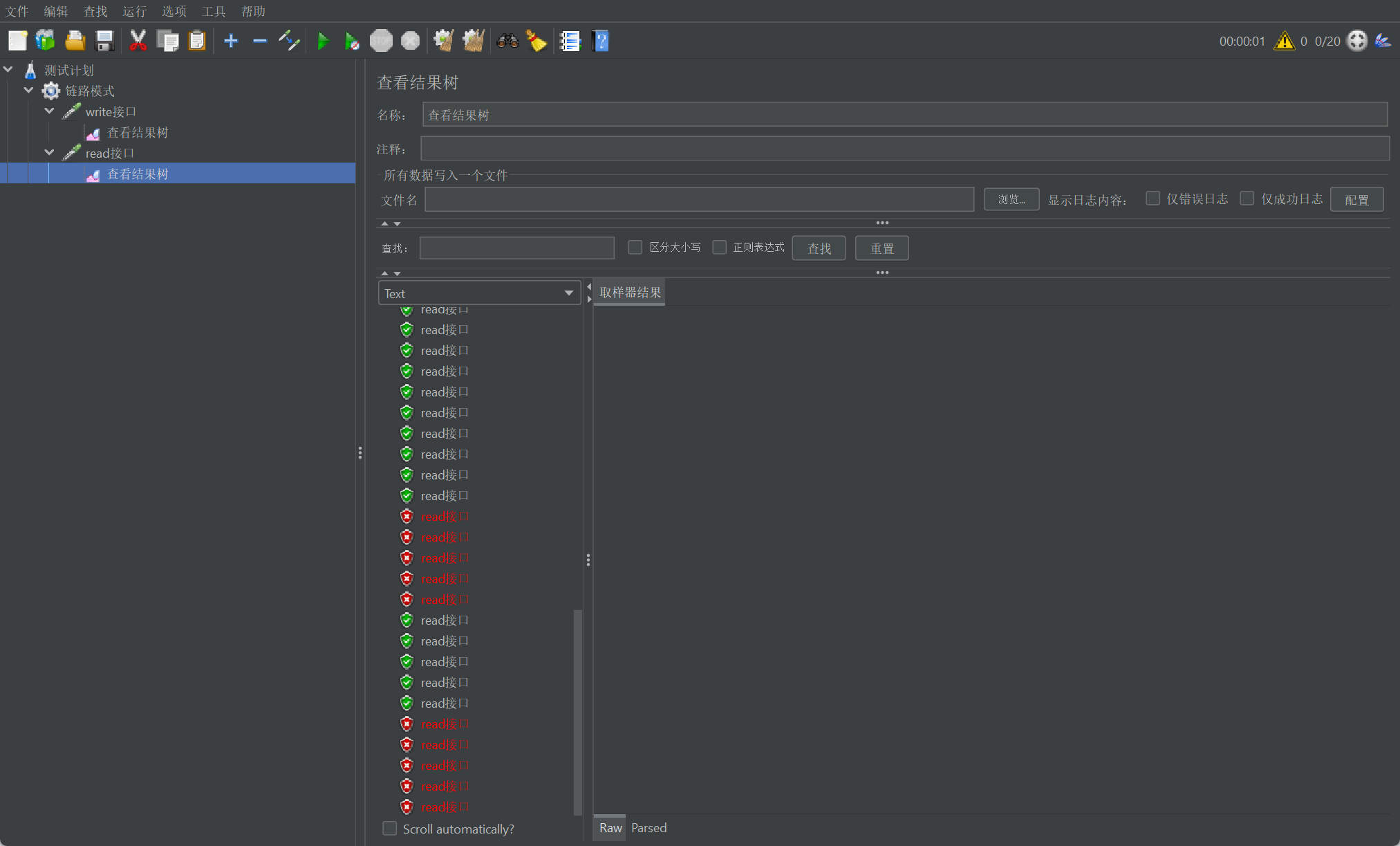Collapse the write接口 tree node
This screenshot has height=846, width=1400.
pos(50,111)
